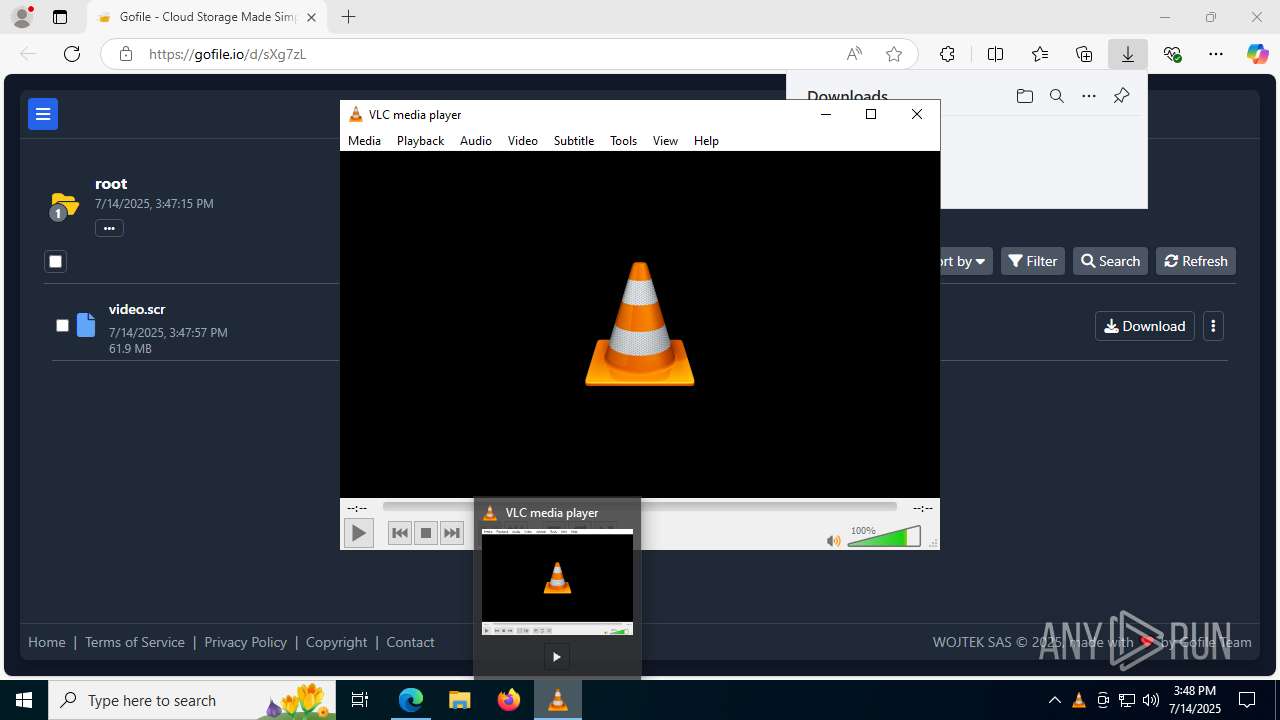
Task: Open Edge tab actions menu
Action: tap(60, 17)
